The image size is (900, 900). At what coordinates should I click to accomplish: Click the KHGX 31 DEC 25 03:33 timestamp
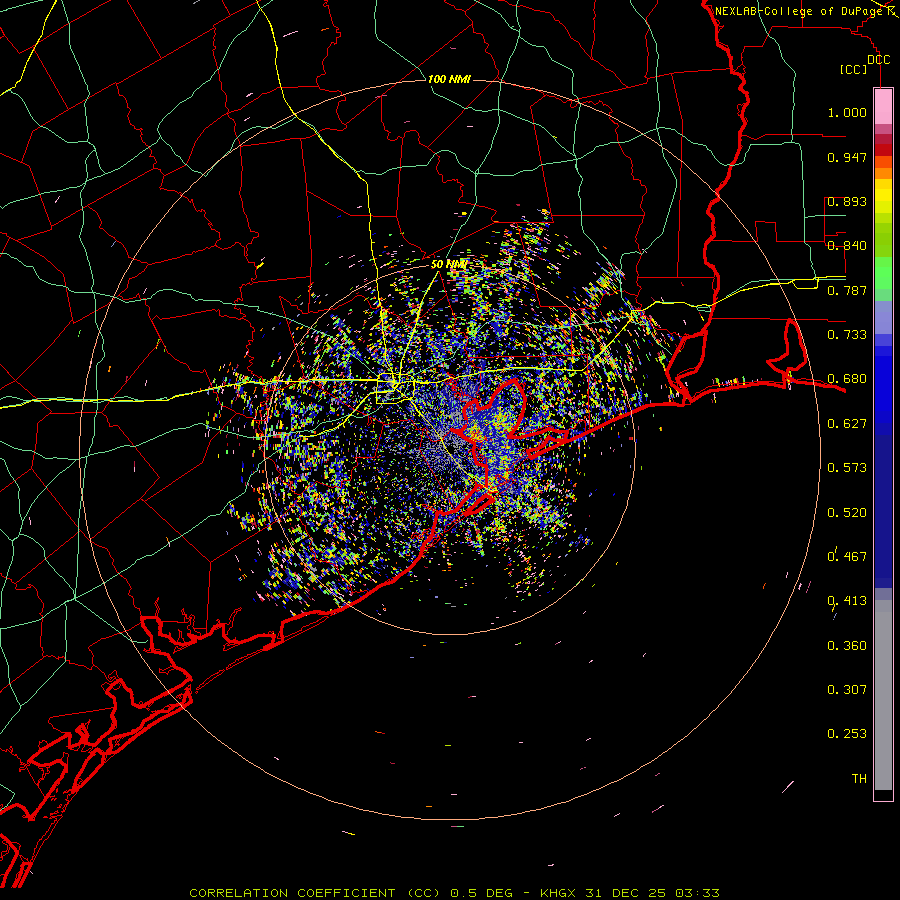click(629, 893)
